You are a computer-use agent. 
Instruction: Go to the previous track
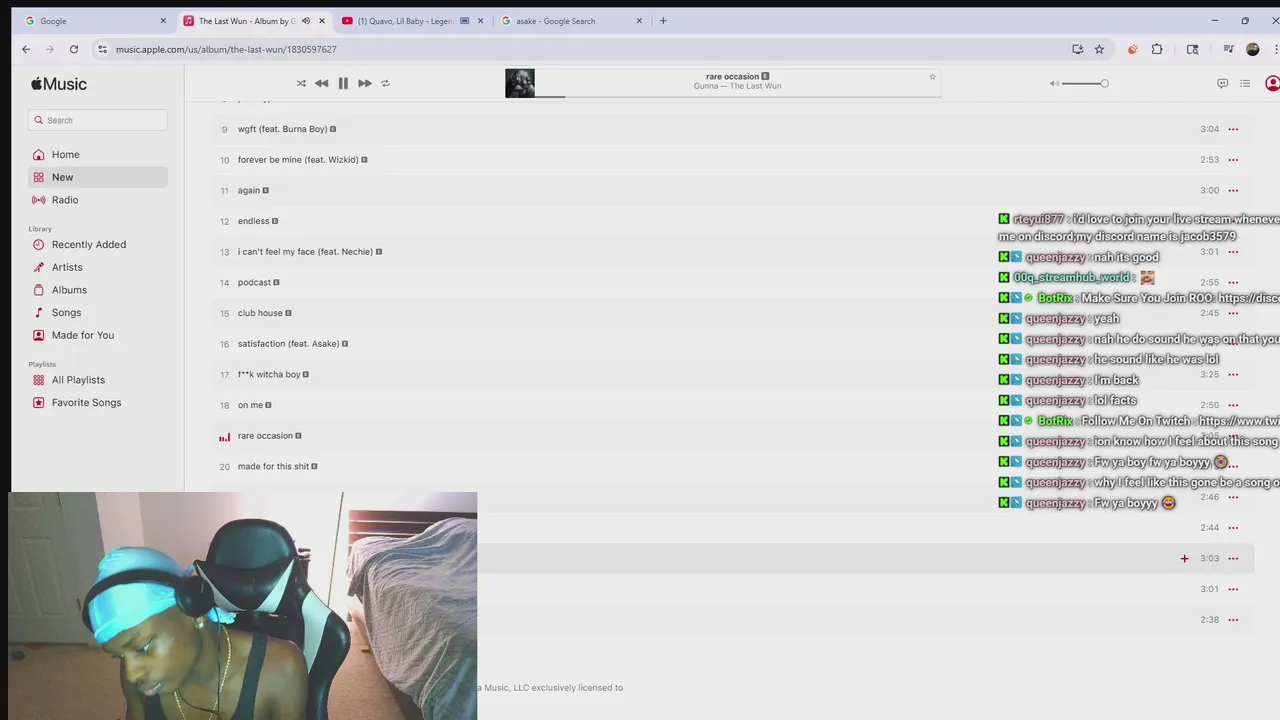(x=321, y=83)
